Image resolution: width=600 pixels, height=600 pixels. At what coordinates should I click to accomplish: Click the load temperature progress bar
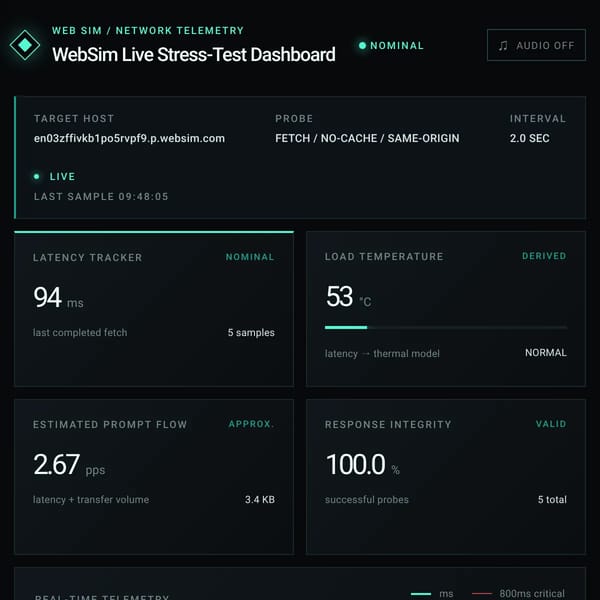(x=445, y=328)
